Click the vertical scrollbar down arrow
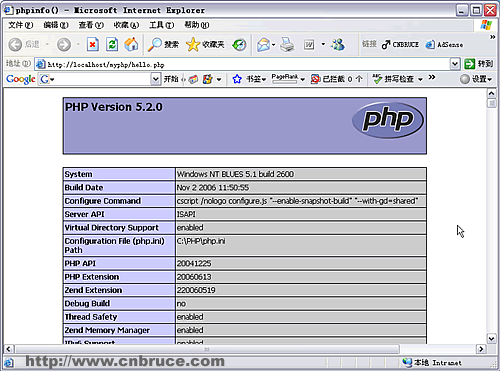Viewport: 500px width, 371px height. 492,339
